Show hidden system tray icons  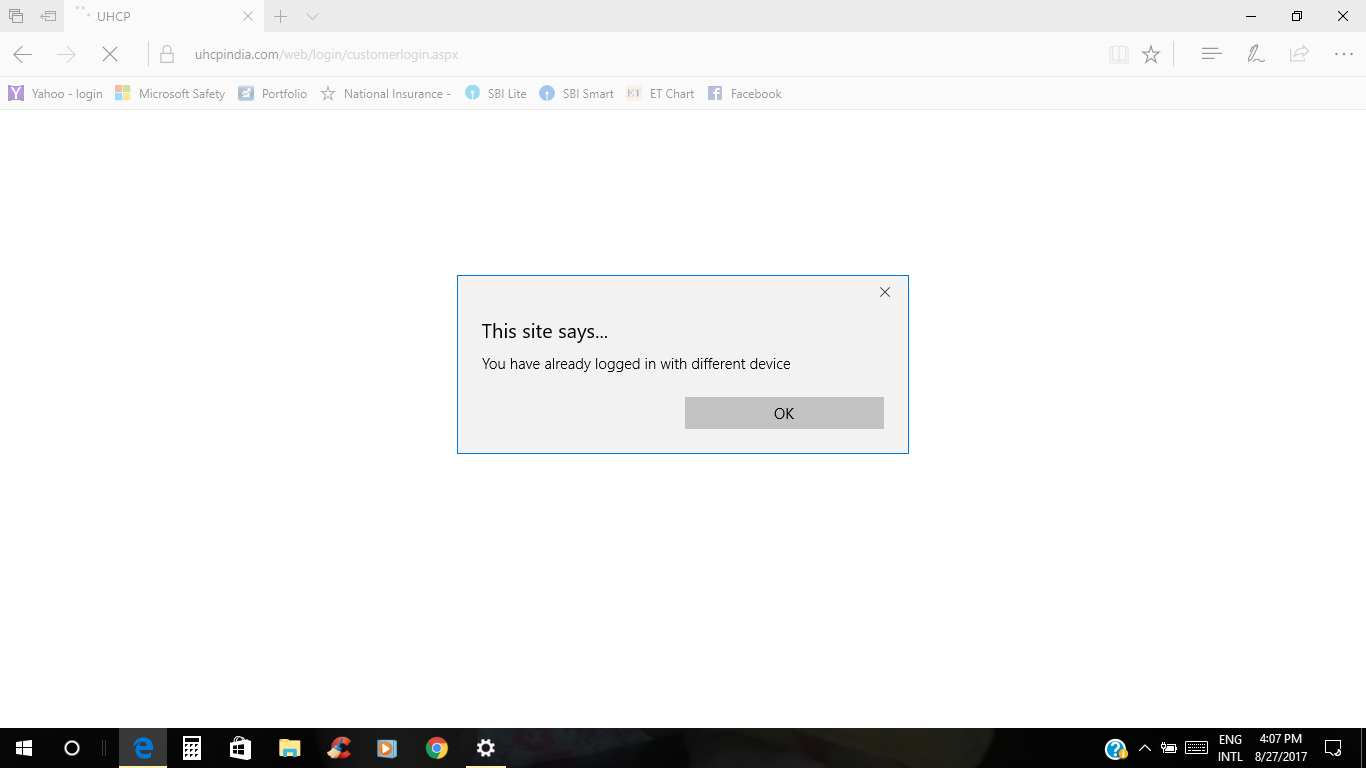(1144, 748)
